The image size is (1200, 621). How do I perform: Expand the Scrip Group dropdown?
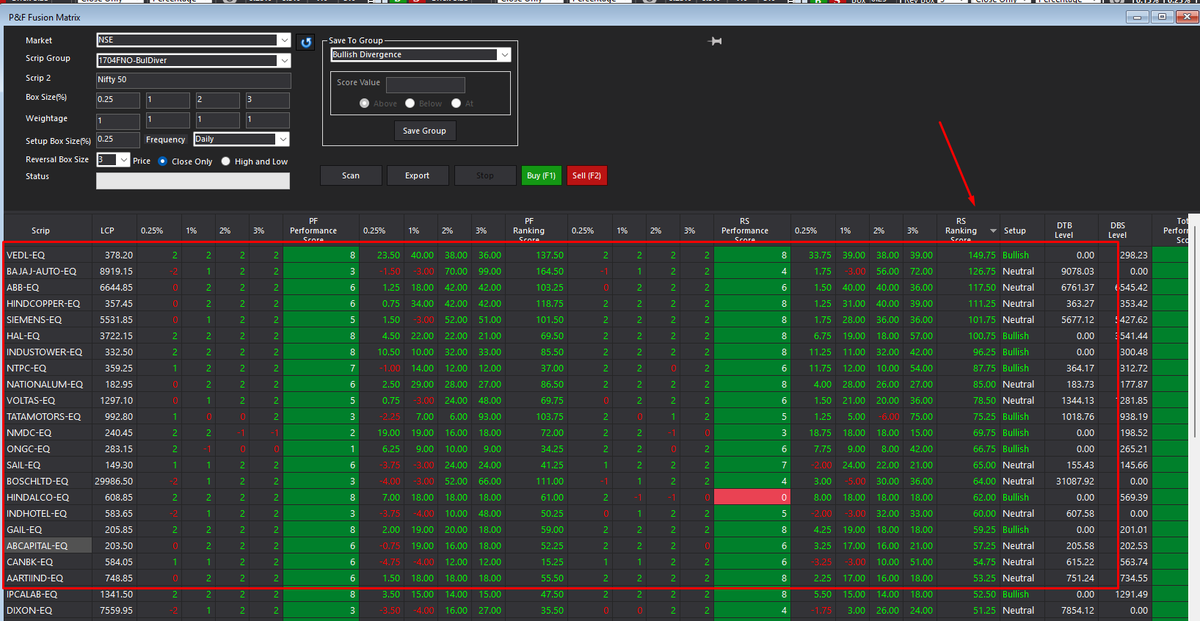[284, 60]
